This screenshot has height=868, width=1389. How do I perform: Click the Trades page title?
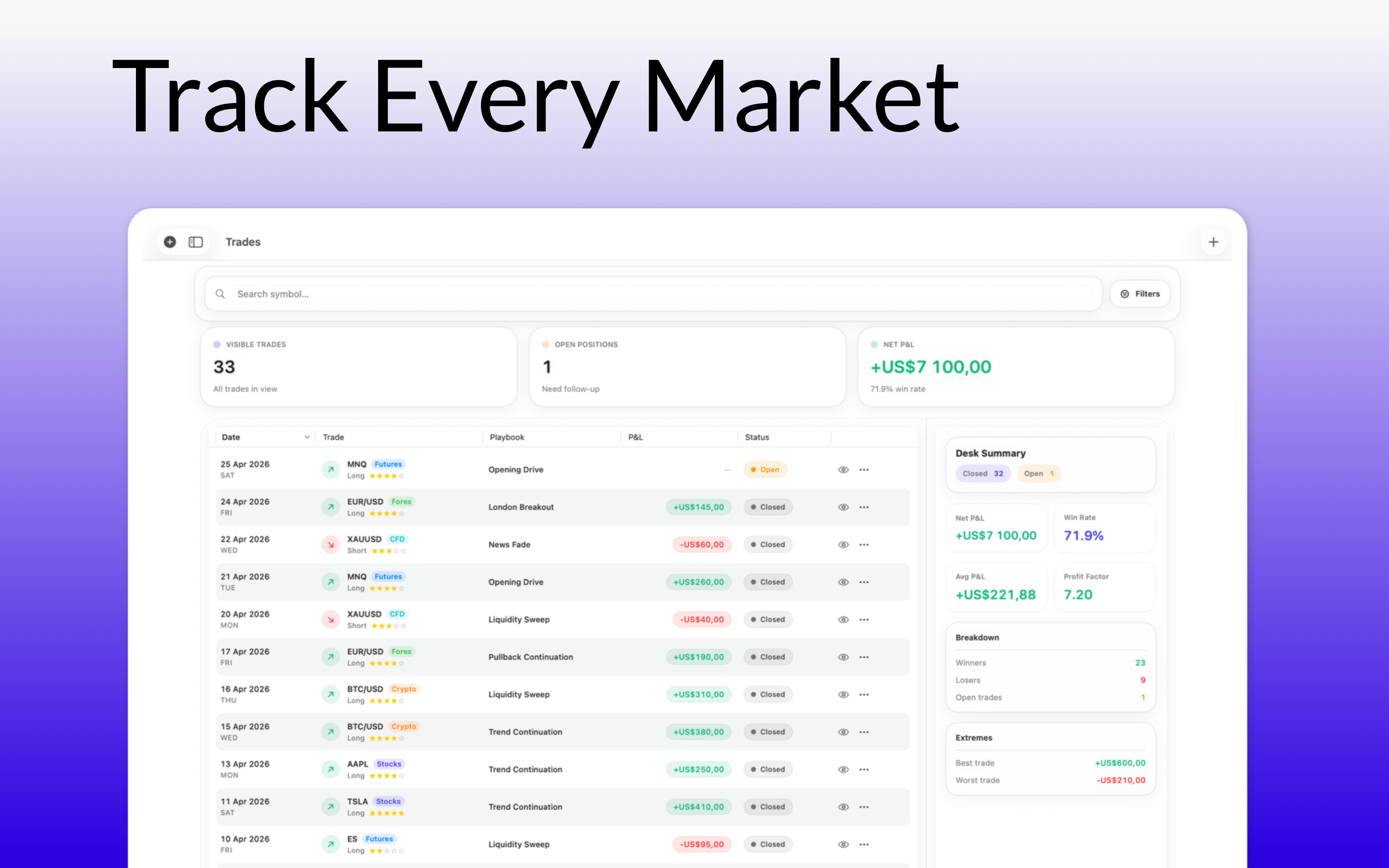(x=243, y=242)
